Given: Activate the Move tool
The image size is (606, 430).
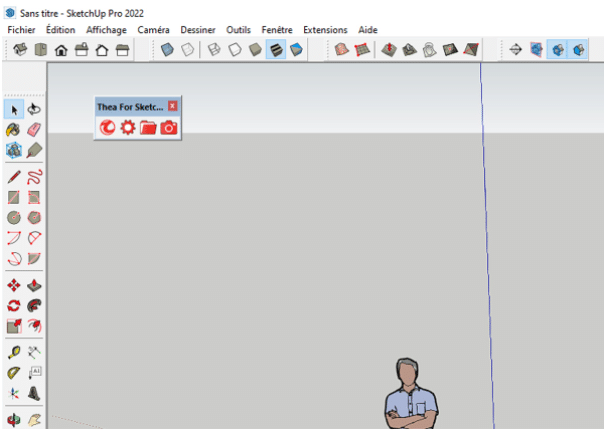Looking at the screenshot, I should (14, 286).
